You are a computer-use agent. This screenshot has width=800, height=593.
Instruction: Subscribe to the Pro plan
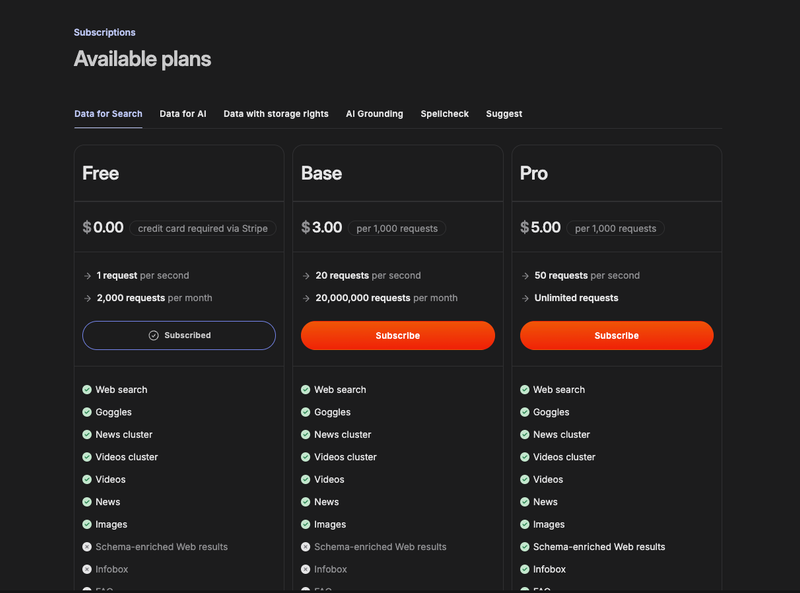tap(616, 335)
